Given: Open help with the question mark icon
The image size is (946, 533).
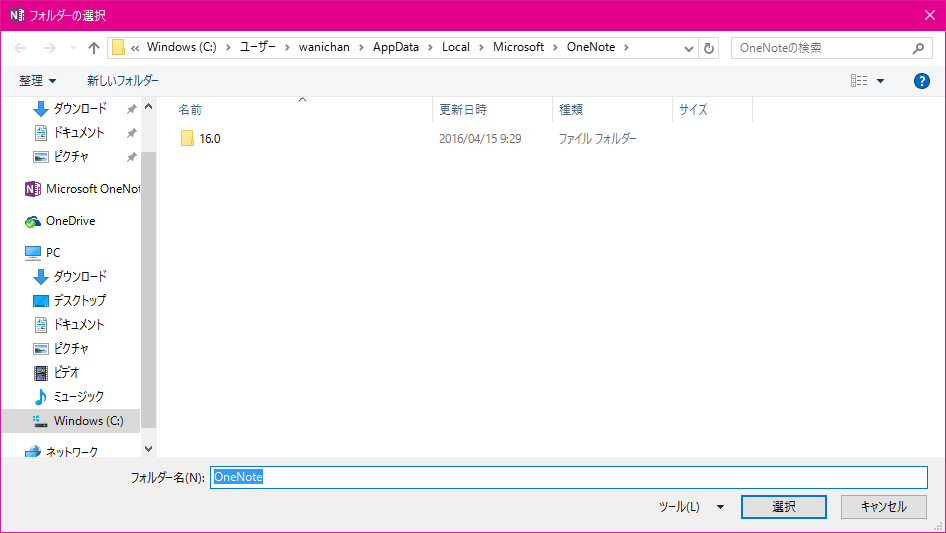Looking at the screenshot, I should pos(921,81).
